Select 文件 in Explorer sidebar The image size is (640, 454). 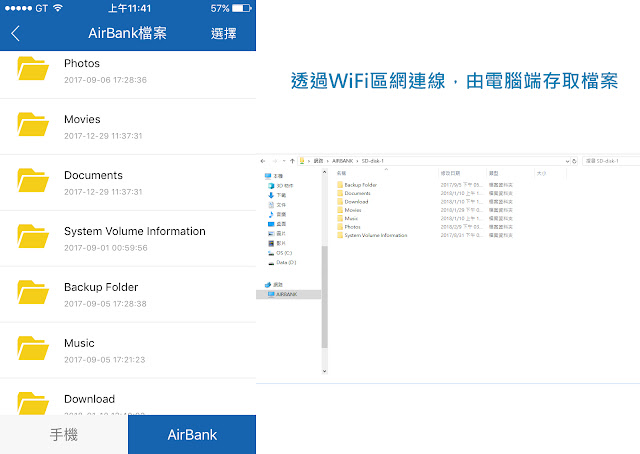[x=277, y=205]
